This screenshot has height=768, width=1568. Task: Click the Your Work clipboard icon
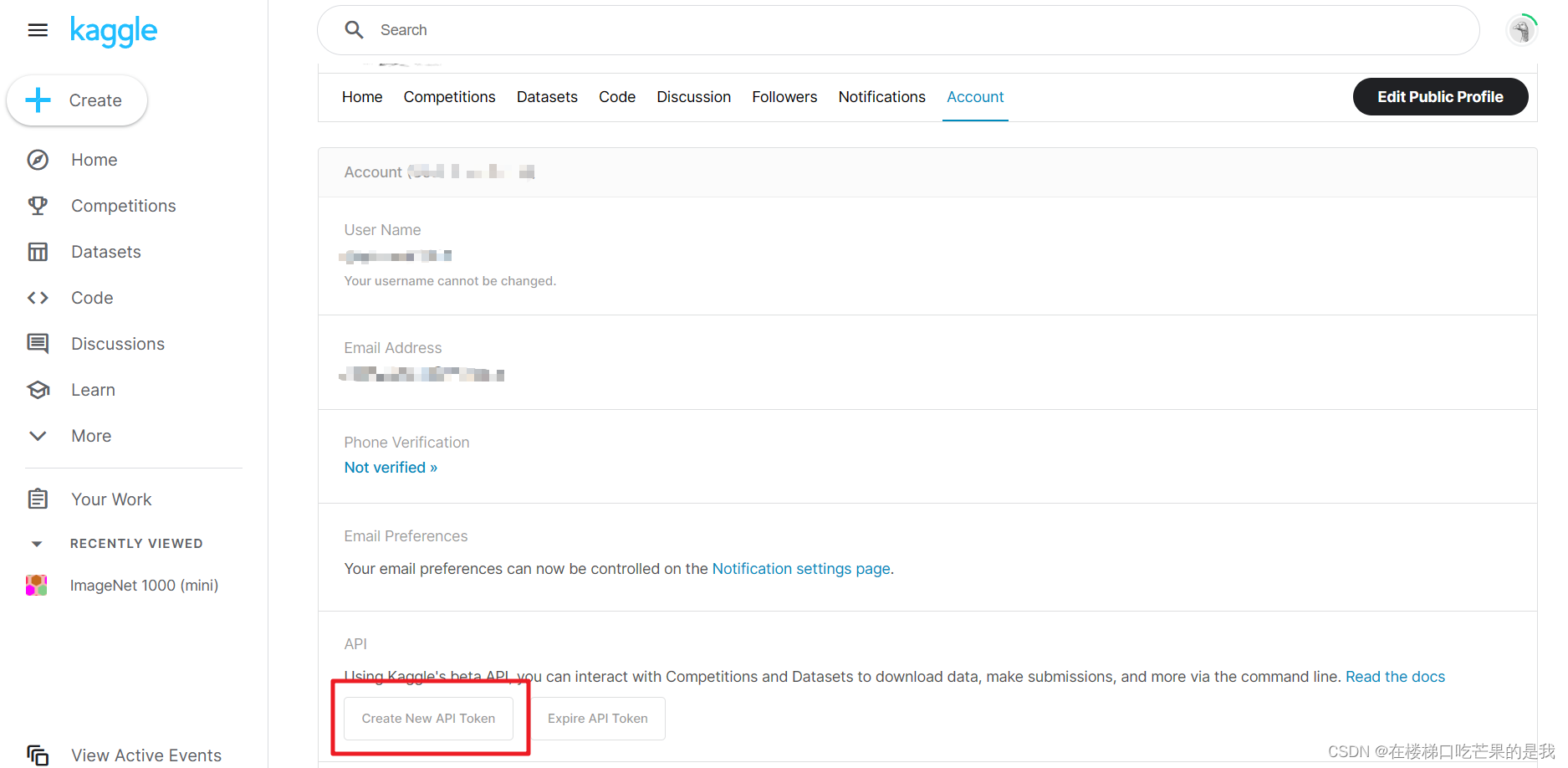pos(38,499)
